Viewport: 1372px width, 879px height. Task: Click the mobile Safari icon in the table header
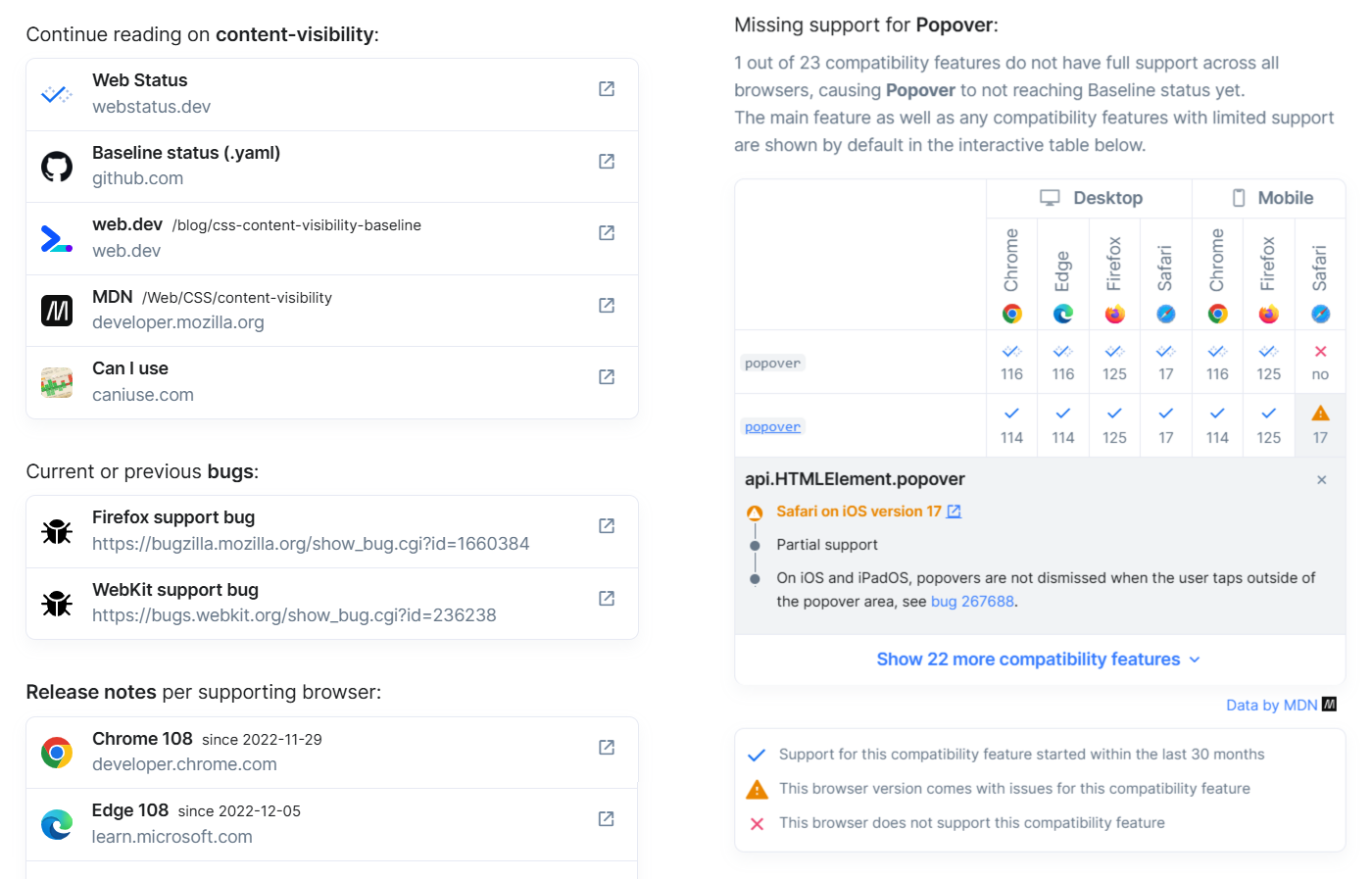1321,314
